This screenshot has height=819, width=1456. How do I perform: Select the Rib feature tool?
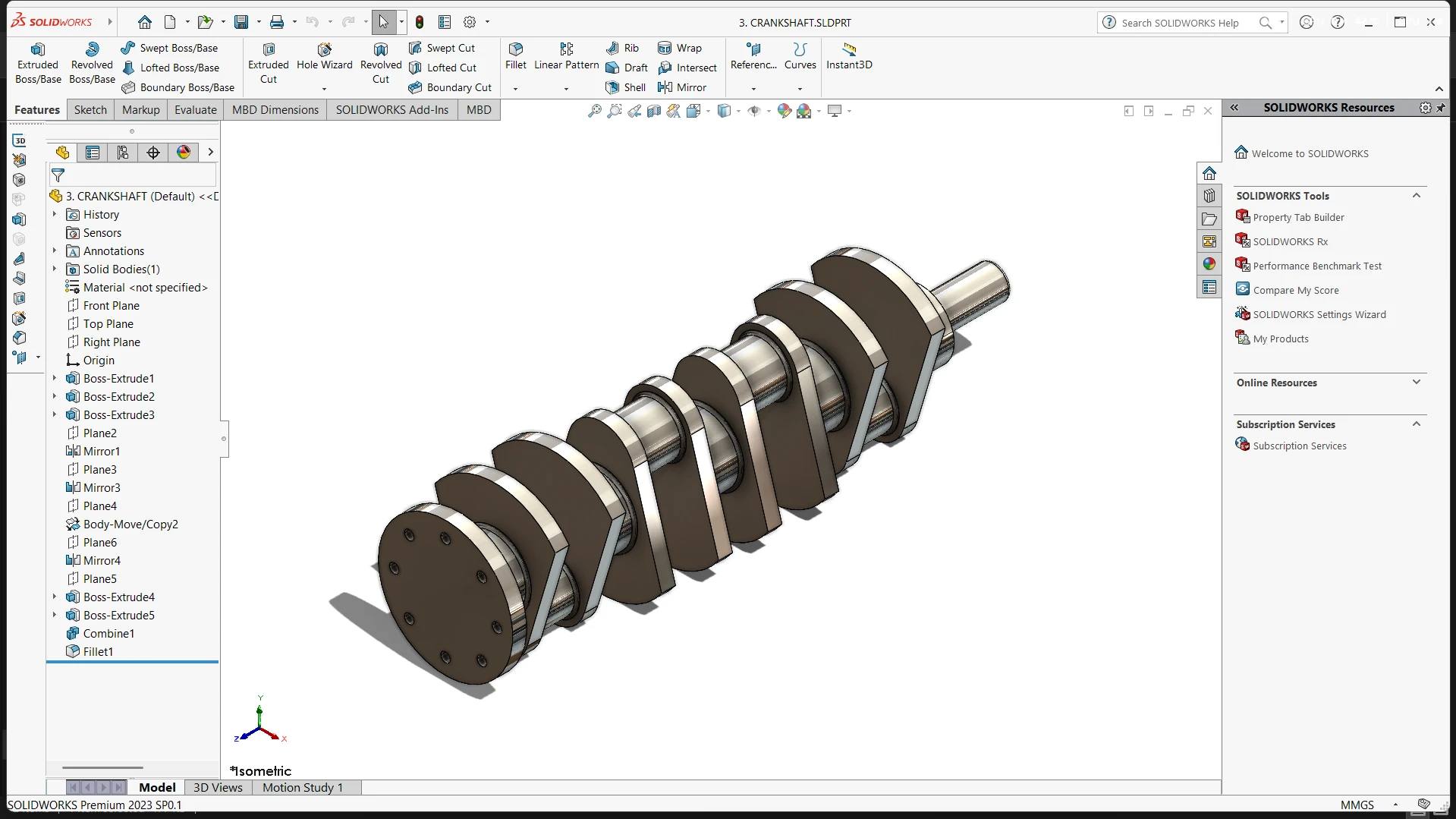[623, 48]
